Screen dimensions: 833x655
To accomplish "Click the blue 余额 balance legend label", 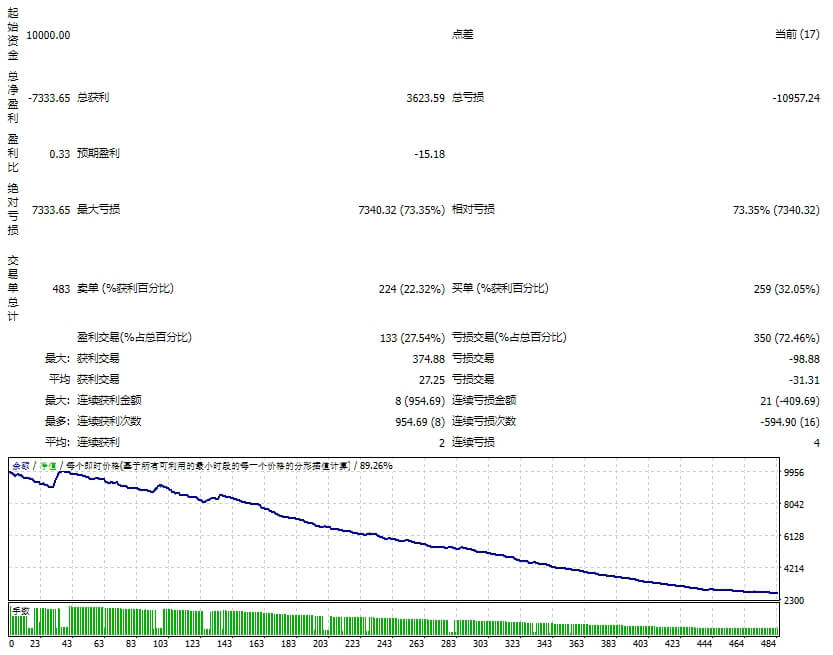I will pyautogui.click(x=20, y=465).
